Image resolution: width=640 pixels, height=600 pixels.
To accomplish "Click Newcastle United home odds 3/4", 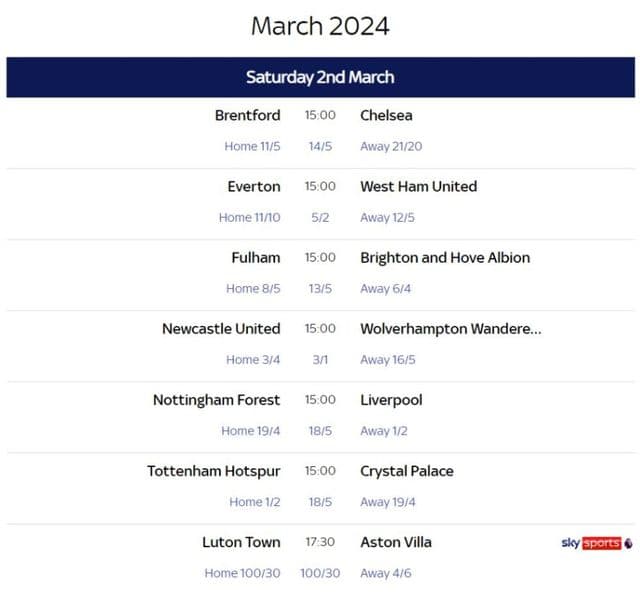I will [253, 359].
